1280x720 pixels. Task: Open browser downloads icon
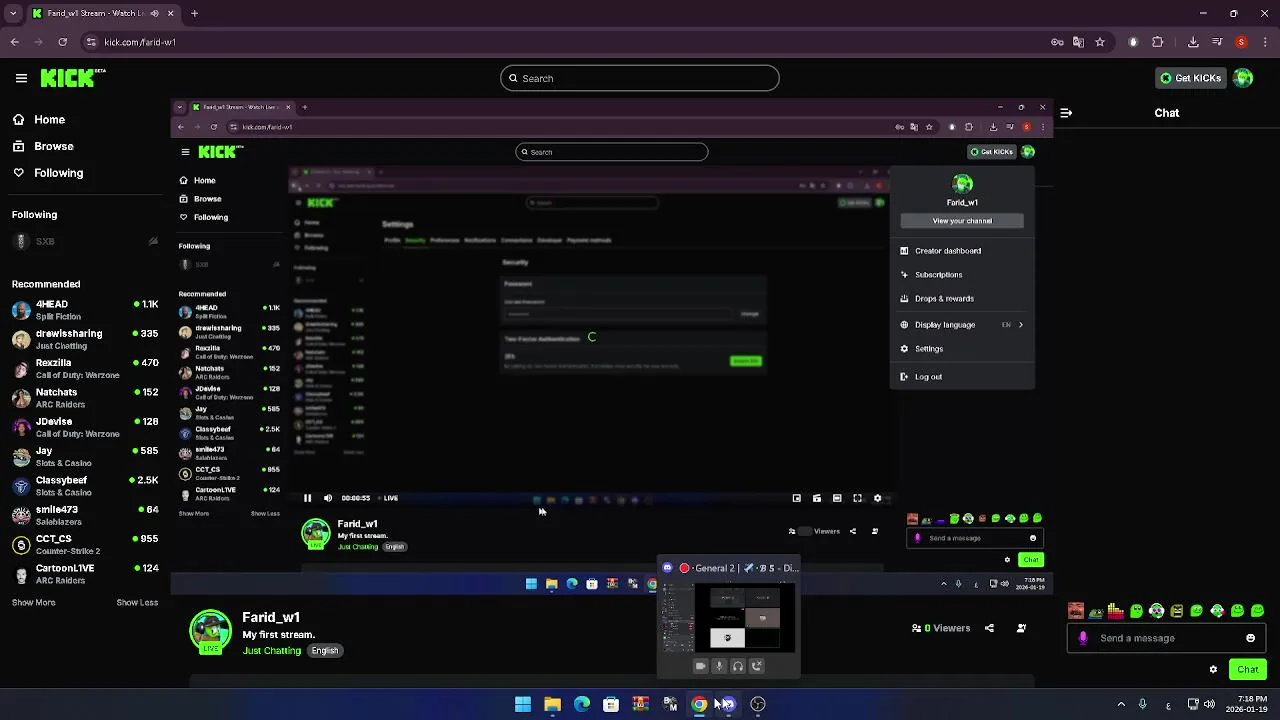(x=1193, y=42)
